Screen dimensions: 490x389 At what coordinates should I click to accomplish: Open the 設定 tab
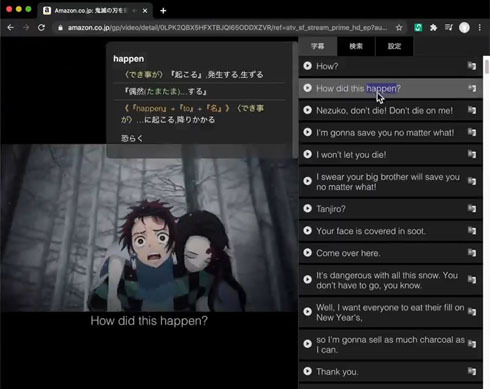394,46
